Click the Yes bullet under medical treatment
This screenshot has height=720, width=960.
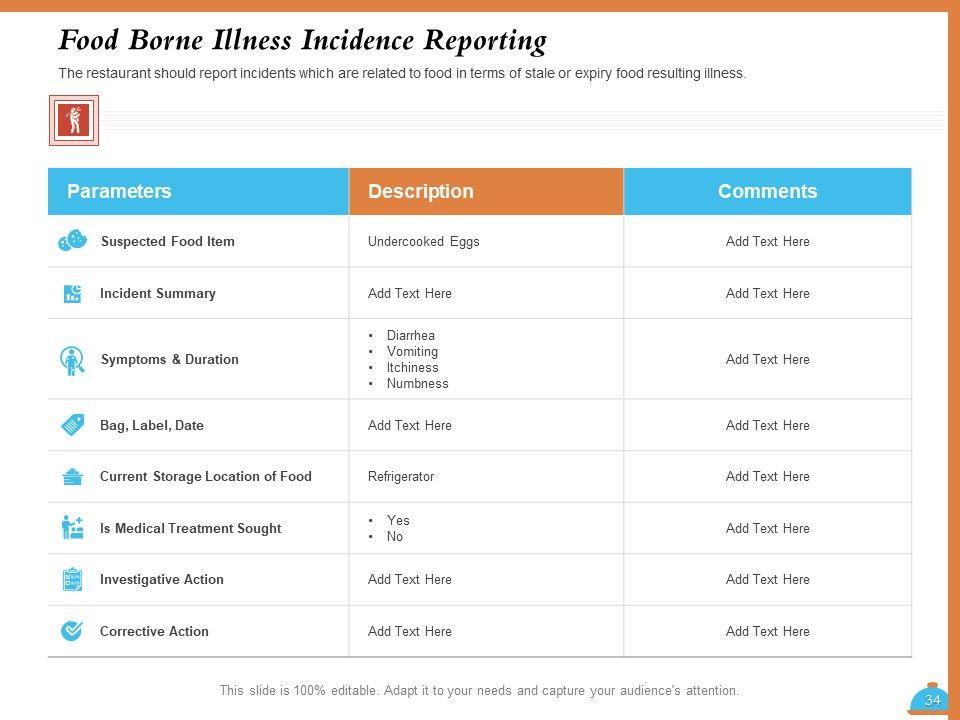[398, 520]
